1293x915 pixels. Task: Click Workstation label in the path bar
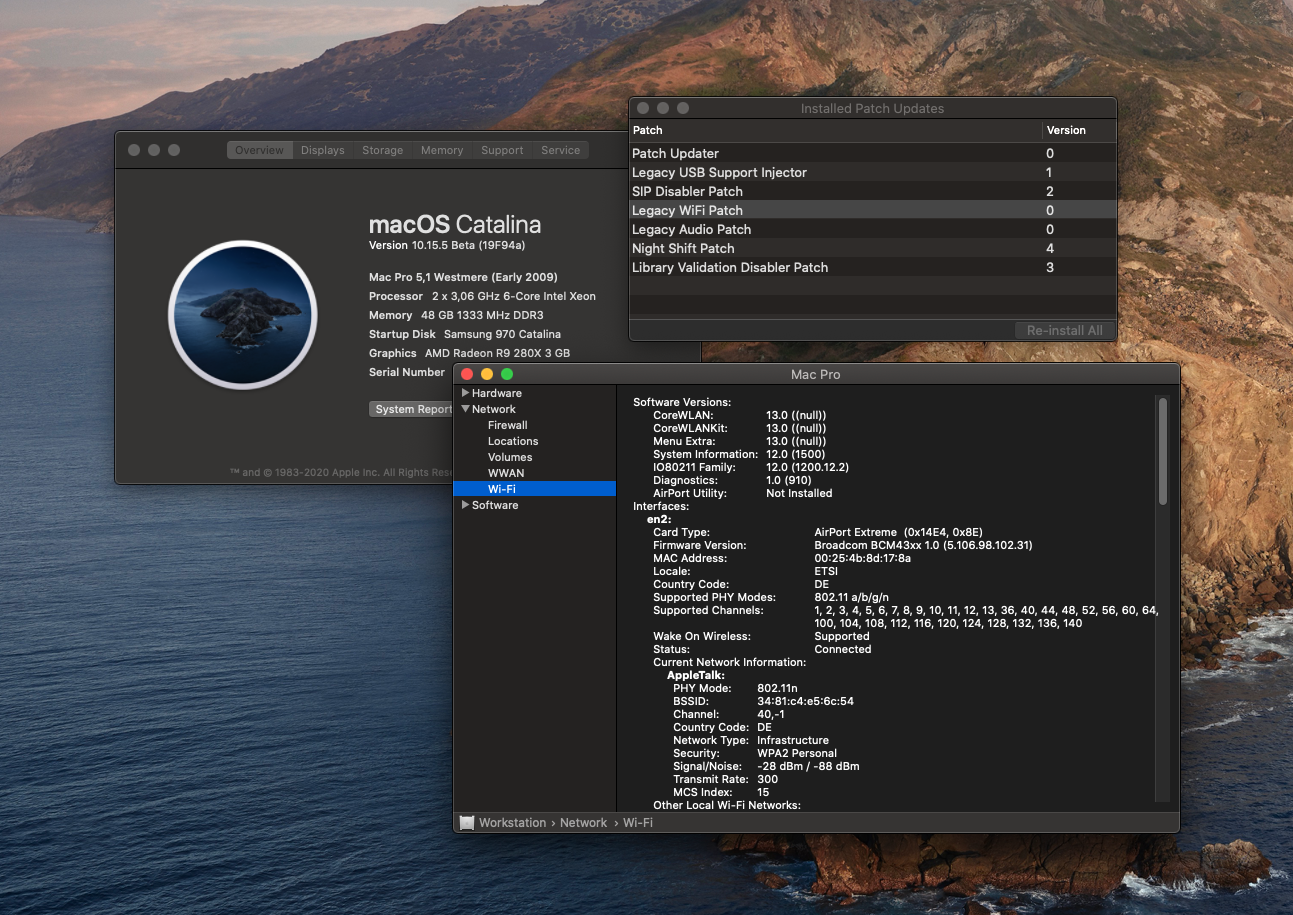(x=512, y=822)
